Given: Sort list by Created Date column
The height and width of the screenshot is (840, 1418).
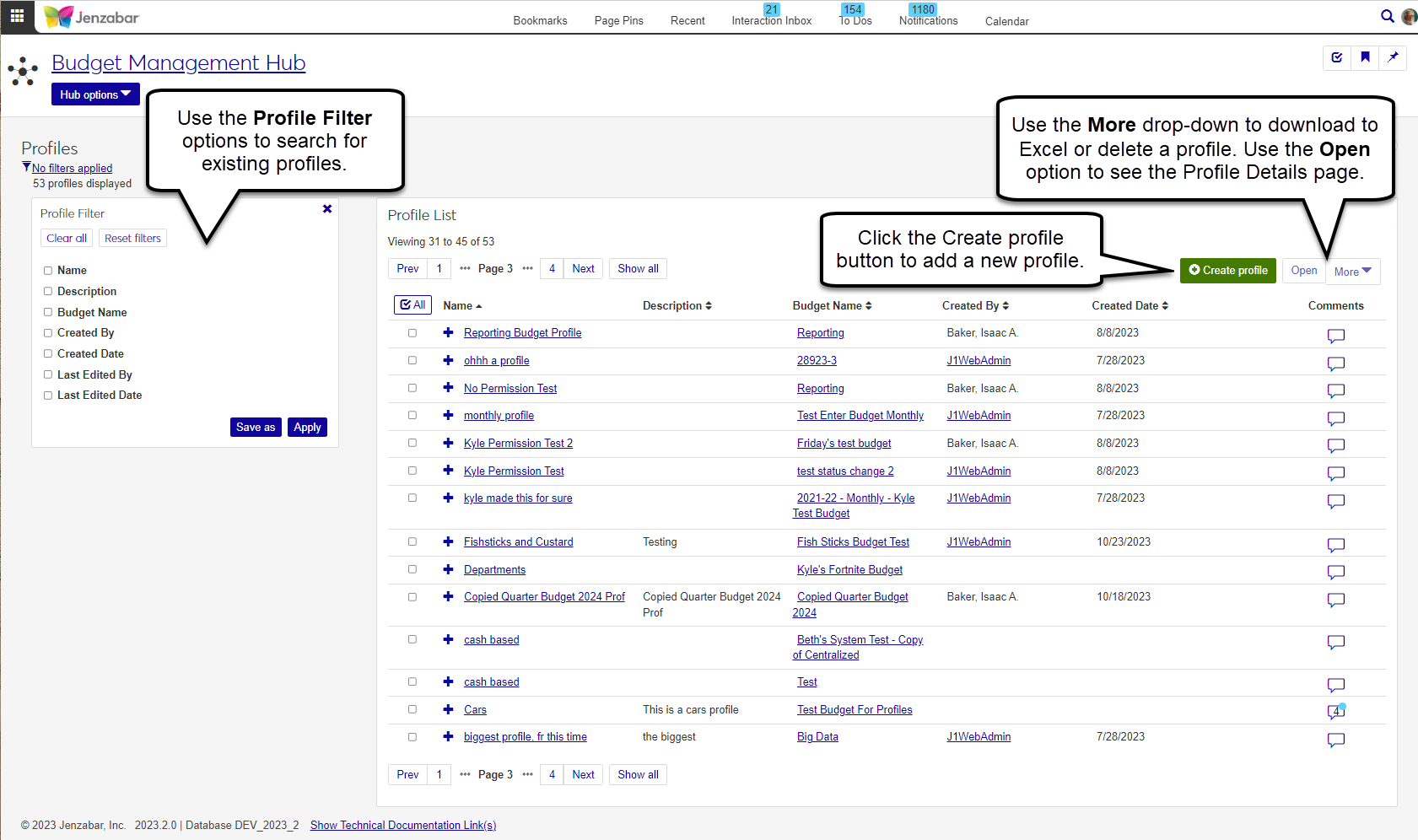Looking at the screenshot, I should tap(1130, 306).
